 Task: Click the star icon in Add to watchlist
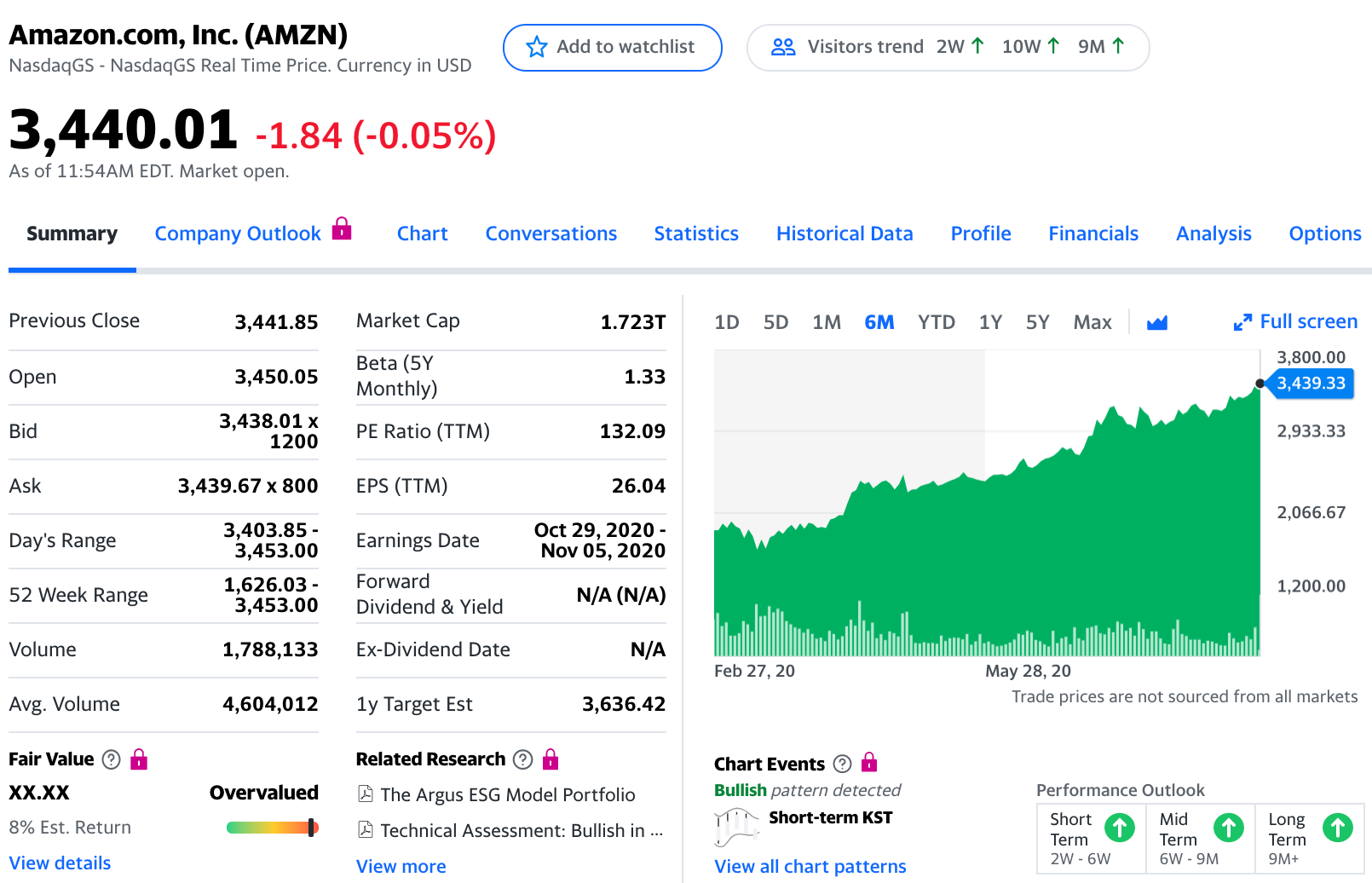click(536, 47)
